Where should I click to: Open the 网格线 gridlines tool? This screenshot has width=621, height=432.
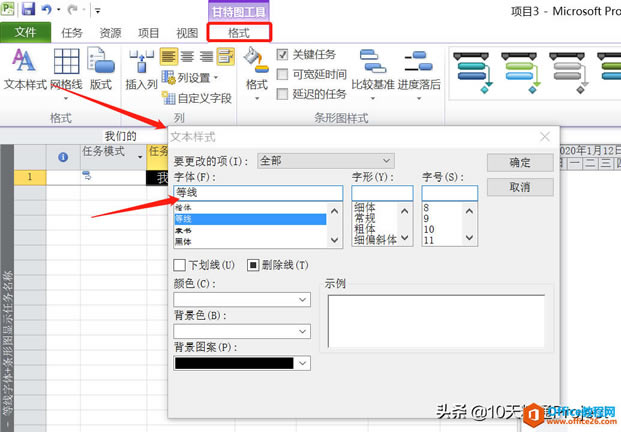[66, 73]
